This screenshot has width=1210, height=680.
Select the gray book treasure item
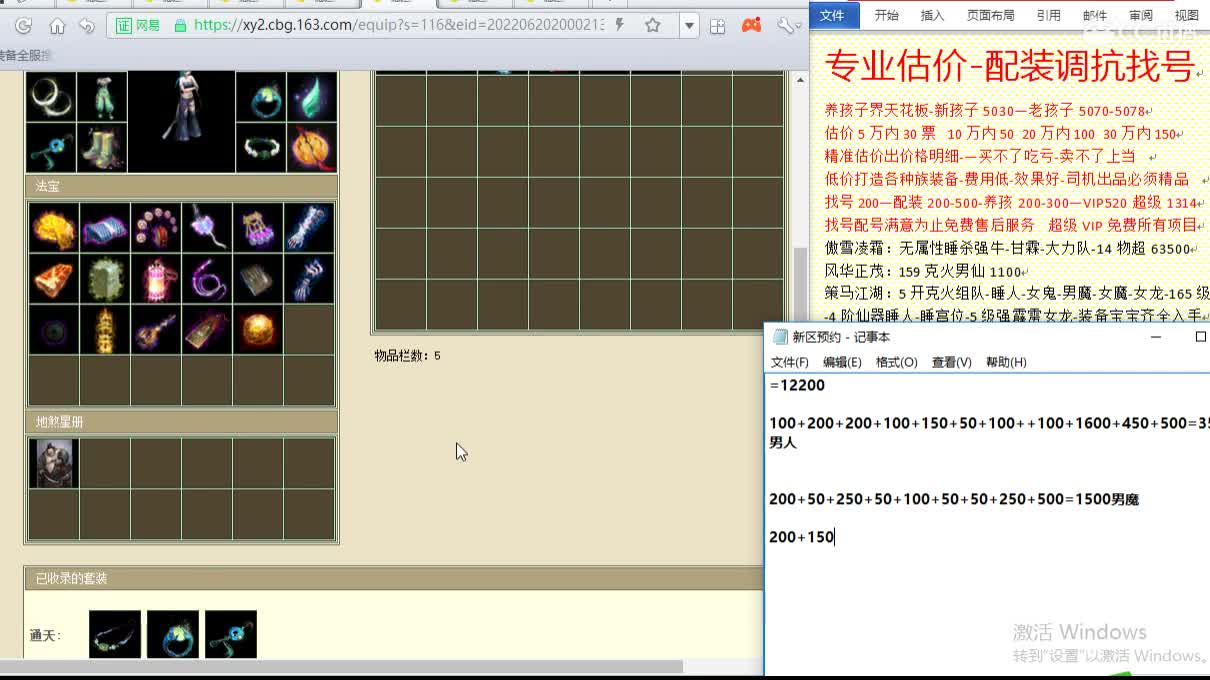258,278
